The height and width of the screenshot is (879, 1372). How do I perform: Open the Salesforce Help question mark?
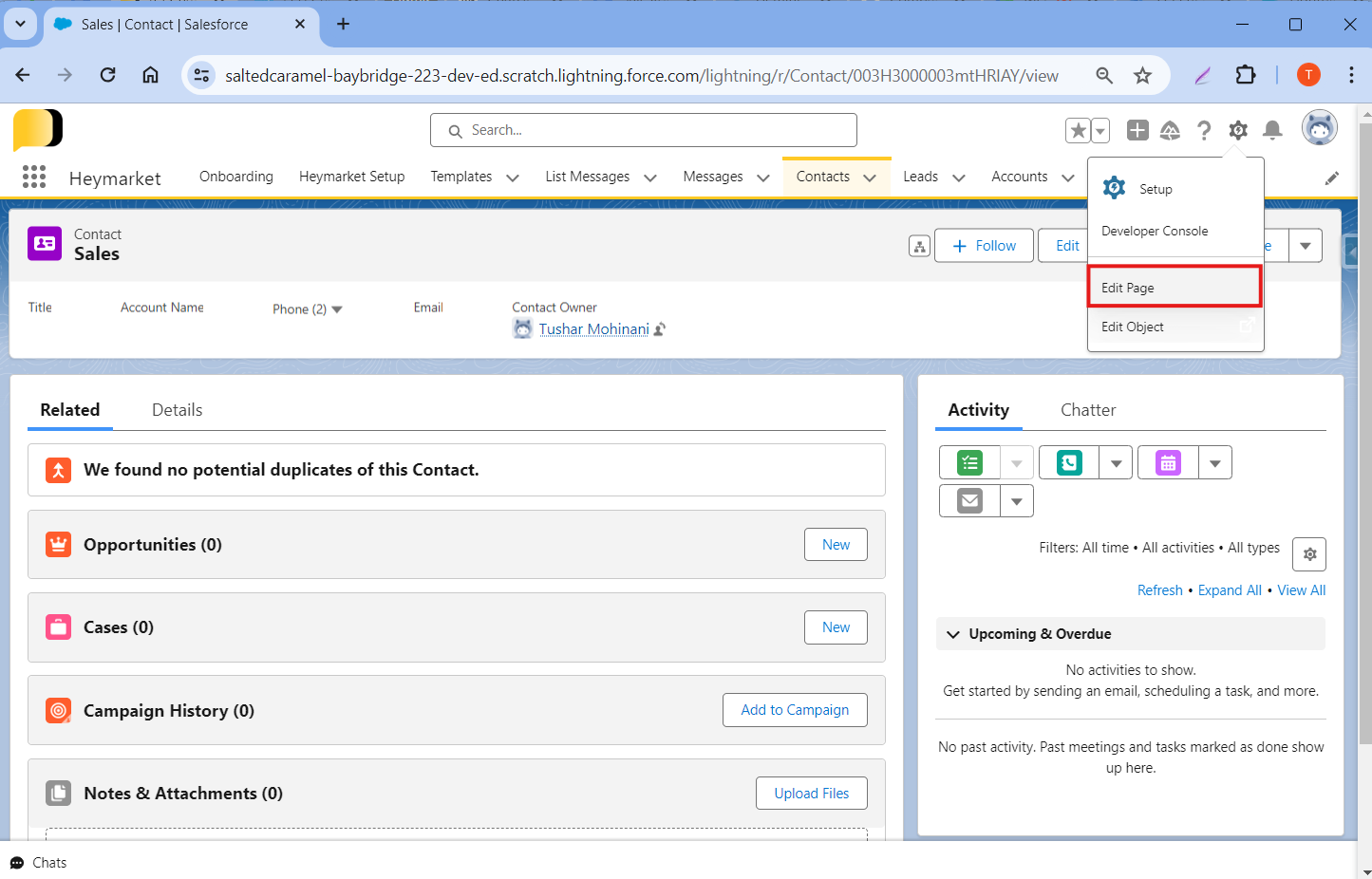click(x=1204, y=130)
